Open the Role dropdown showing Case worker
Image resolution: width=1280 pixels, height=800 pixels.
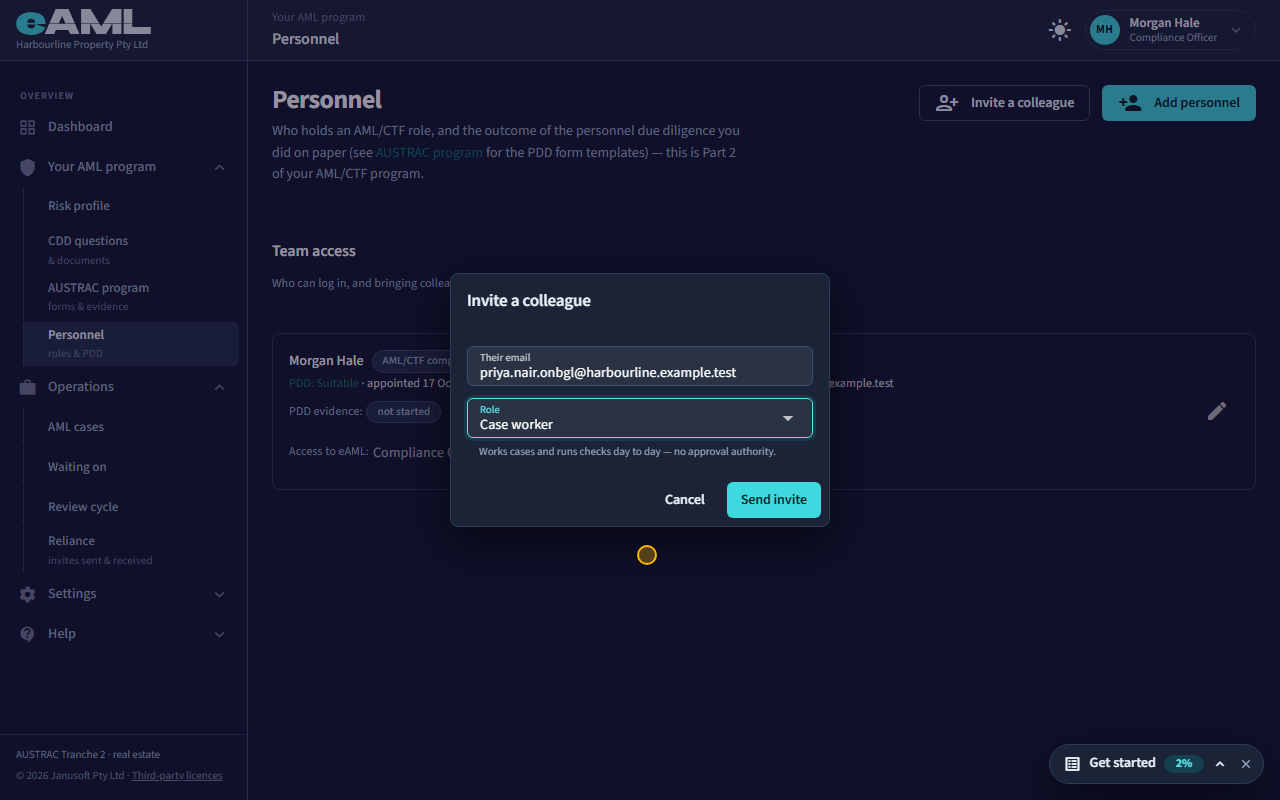coord(640,418)
